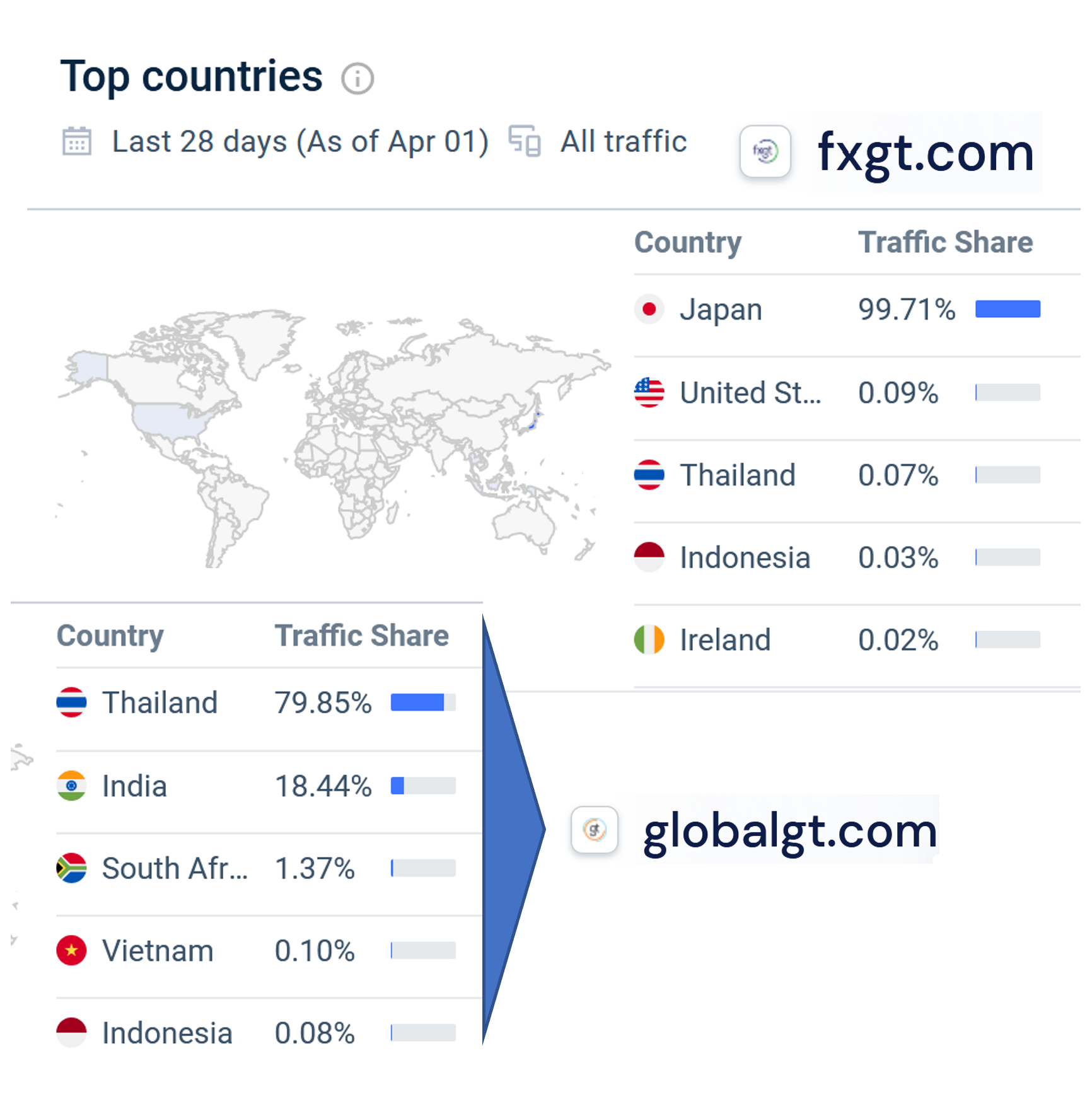The height and width of the screenshot is (1094, 1092).
Task: Click the calendar icon for date range
Action: coord(77,141)
